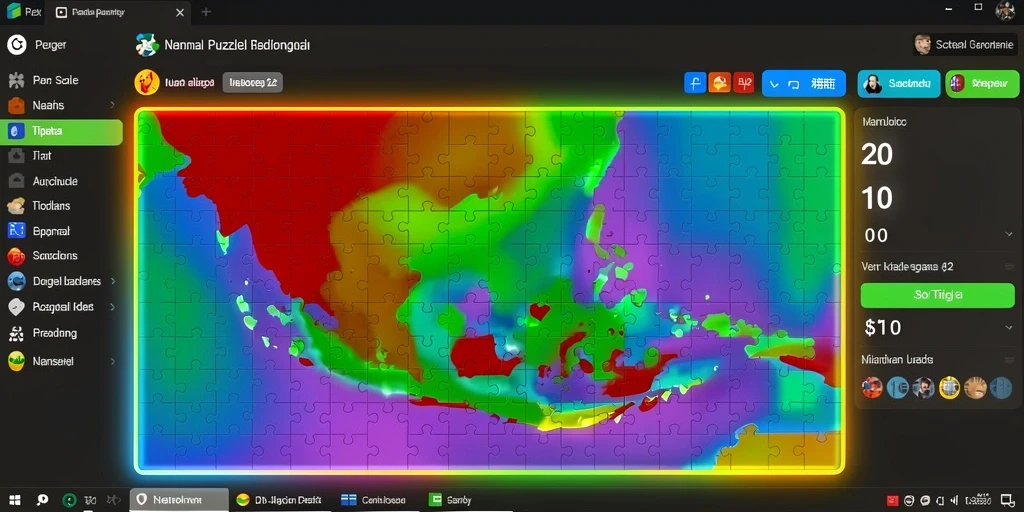This screenshot has width=1024, height=512.
Task: Click the first player avatar under Nliartvan Urads
Action: pyautogui.click(x=872, y=387)
